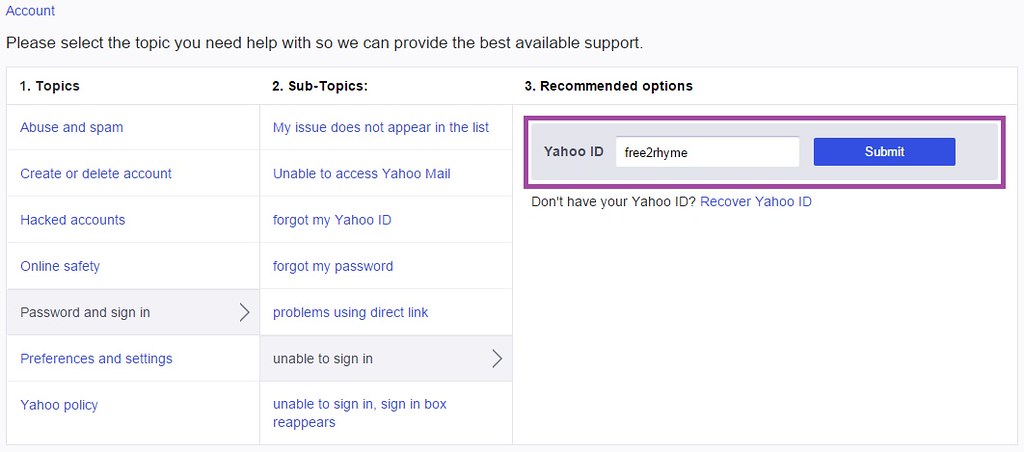Click the 1. Topics column header
The height and width of the screenshot is (452, 1024).
50,86
